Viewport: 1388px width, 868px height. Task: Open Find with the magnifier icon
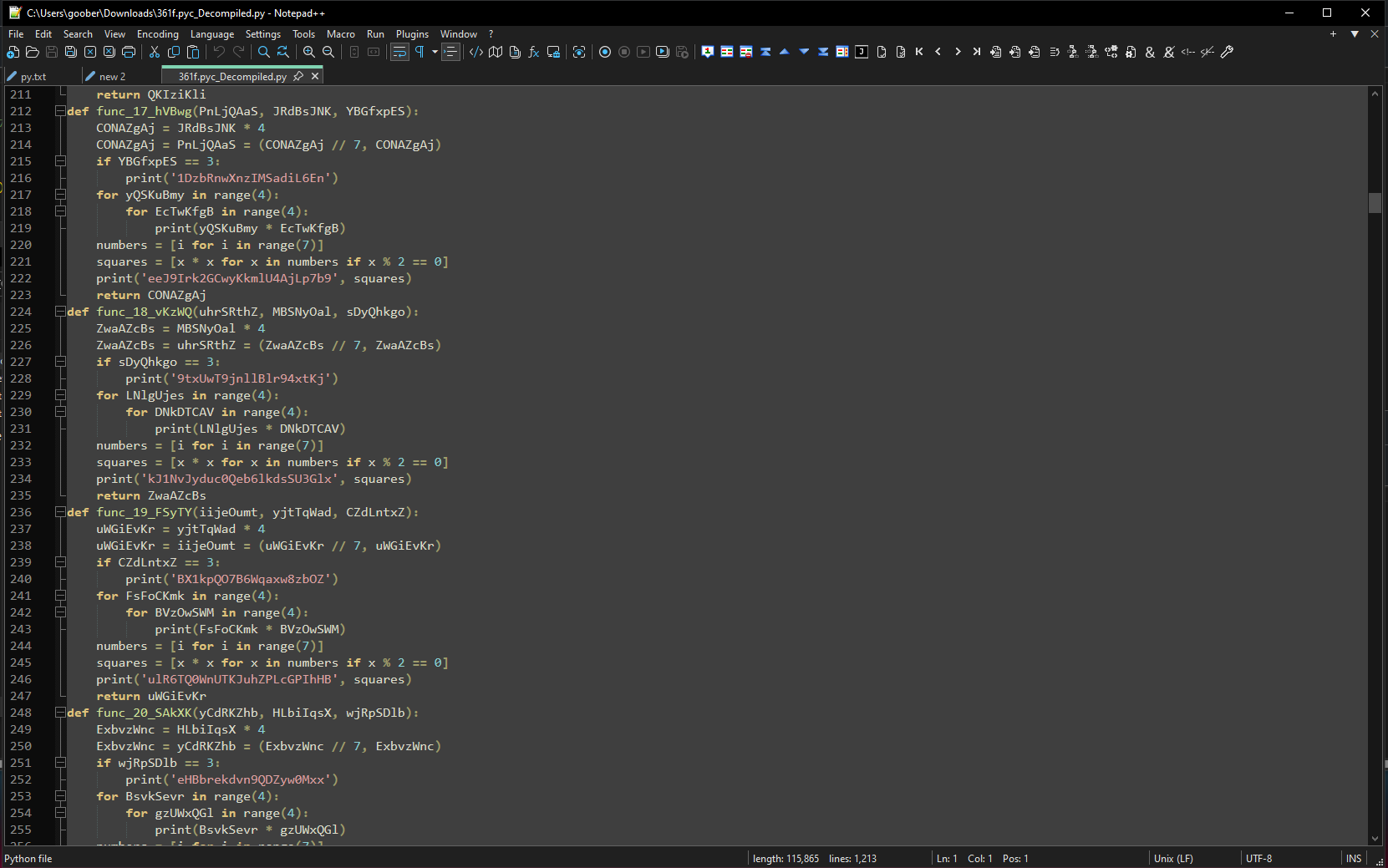coord(264,52)
